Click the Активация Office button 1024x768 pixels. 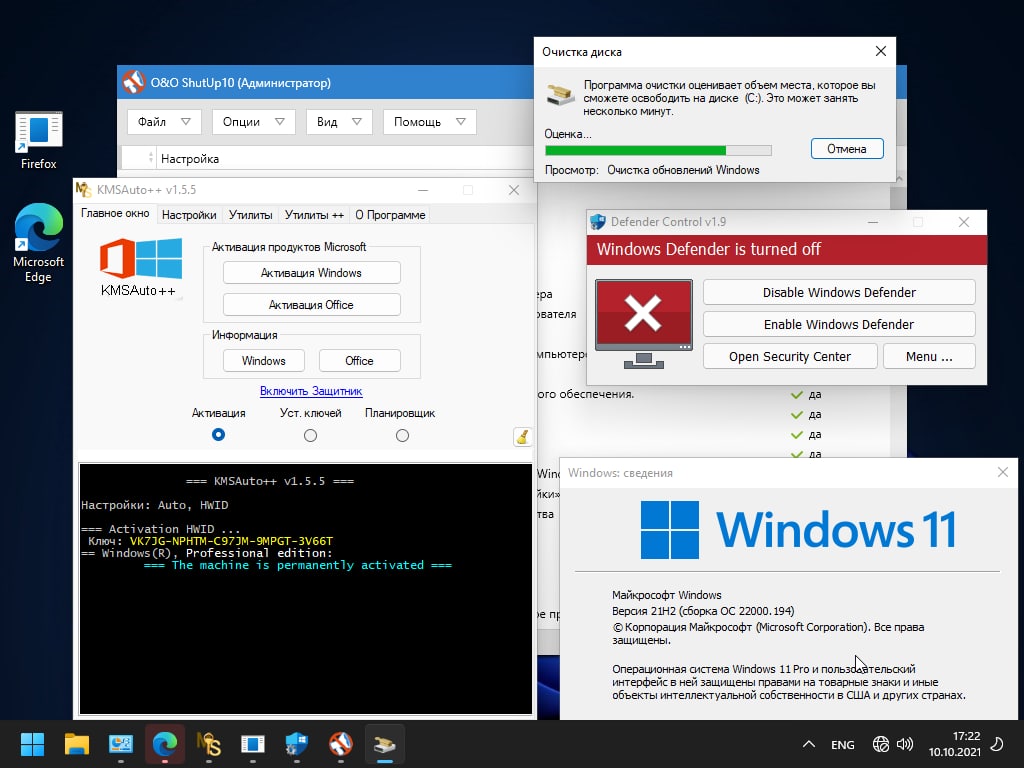click(x=312, y=305)
